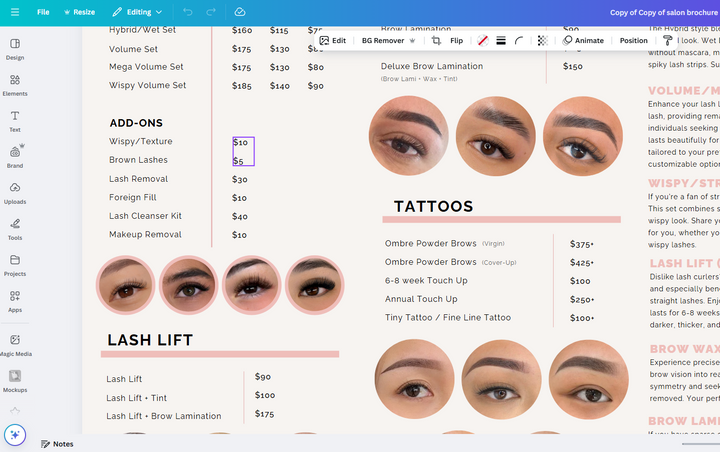The image size is (720, 452).
Task: Open the File menu
Action: [x=43, y=12]
